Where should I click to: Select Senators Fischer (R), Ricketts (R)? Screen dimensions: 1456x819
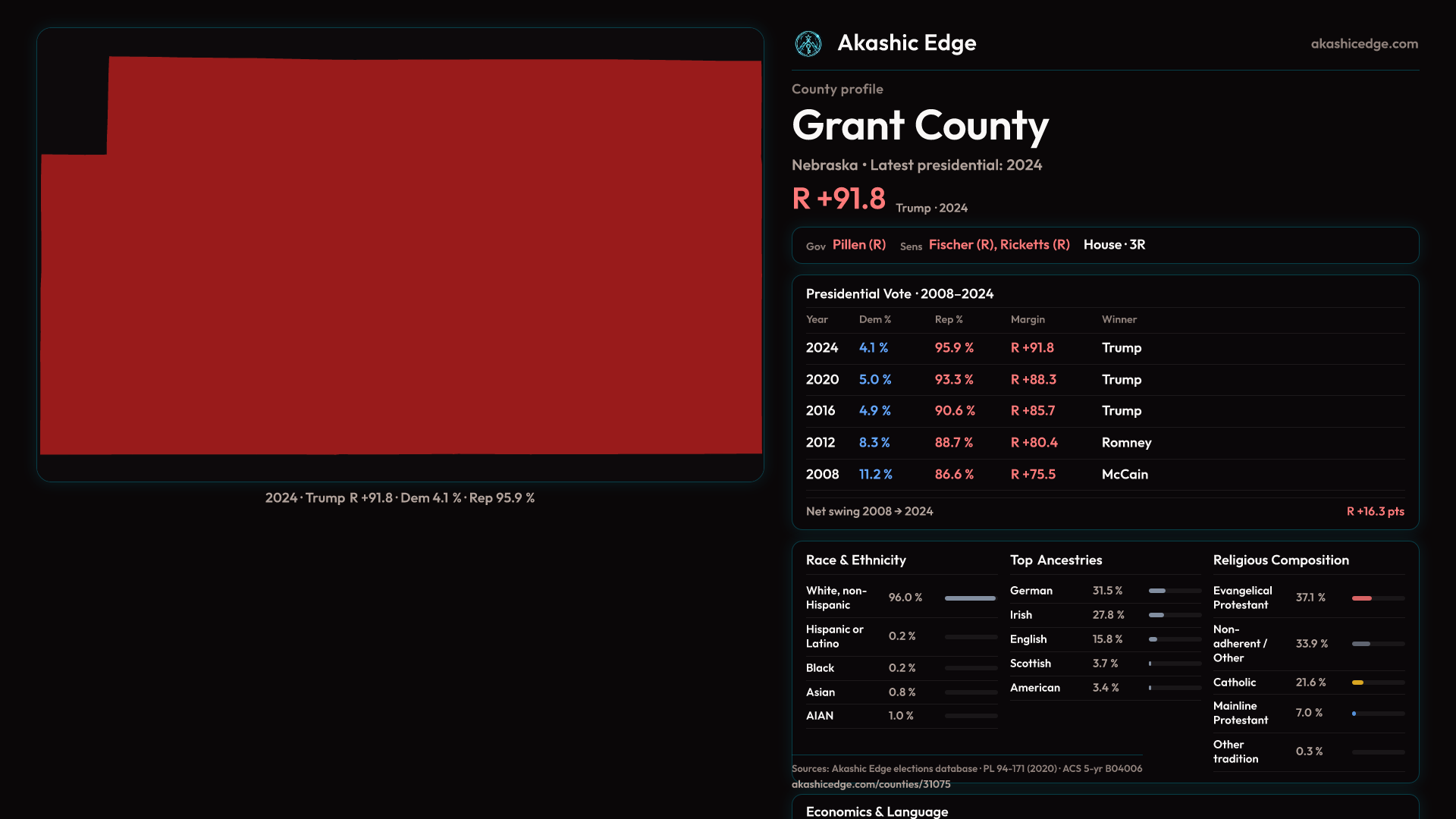click(999, 245)
